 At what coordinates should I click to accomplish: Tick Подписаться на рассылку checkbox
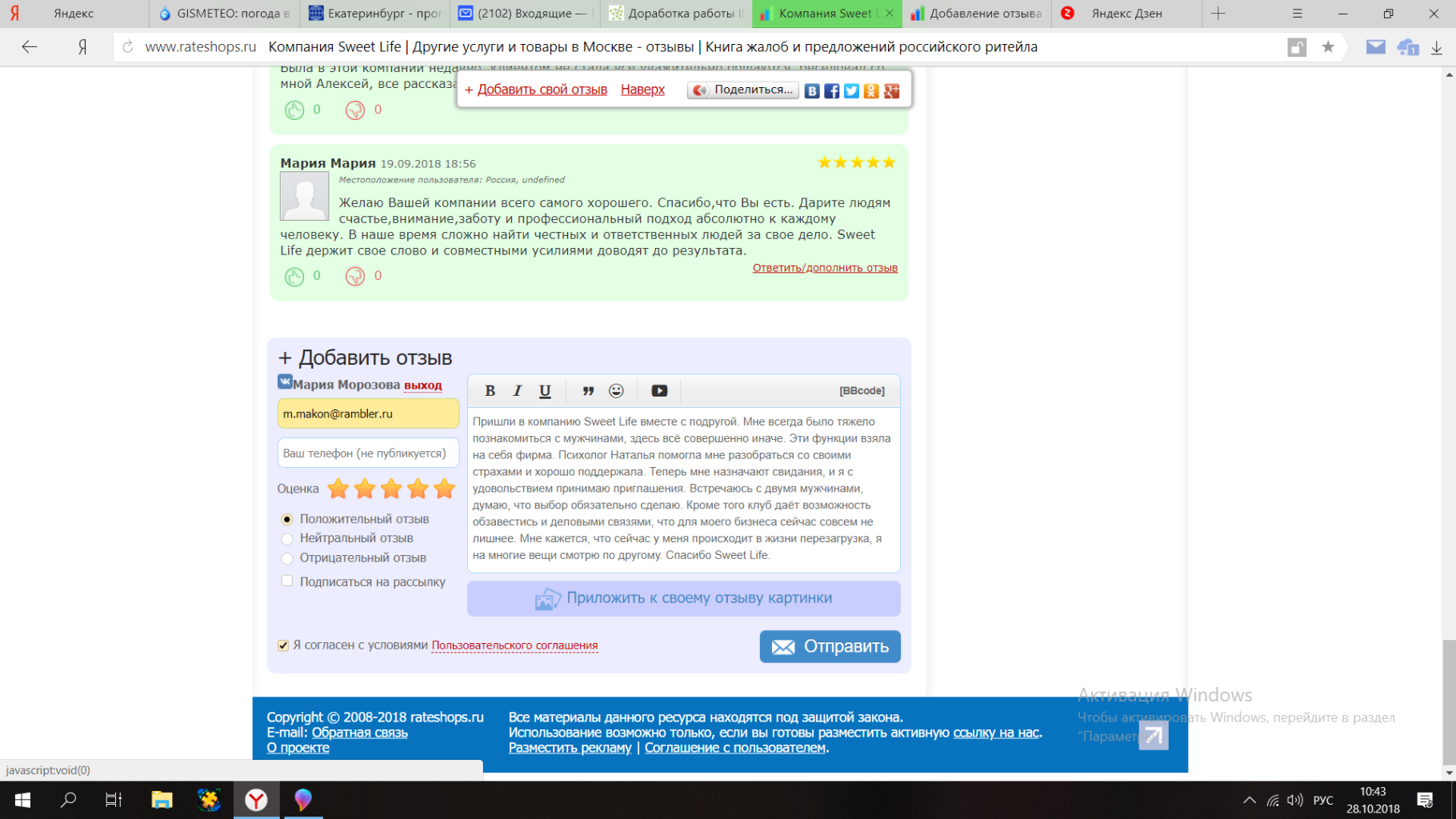coord(287,581)
